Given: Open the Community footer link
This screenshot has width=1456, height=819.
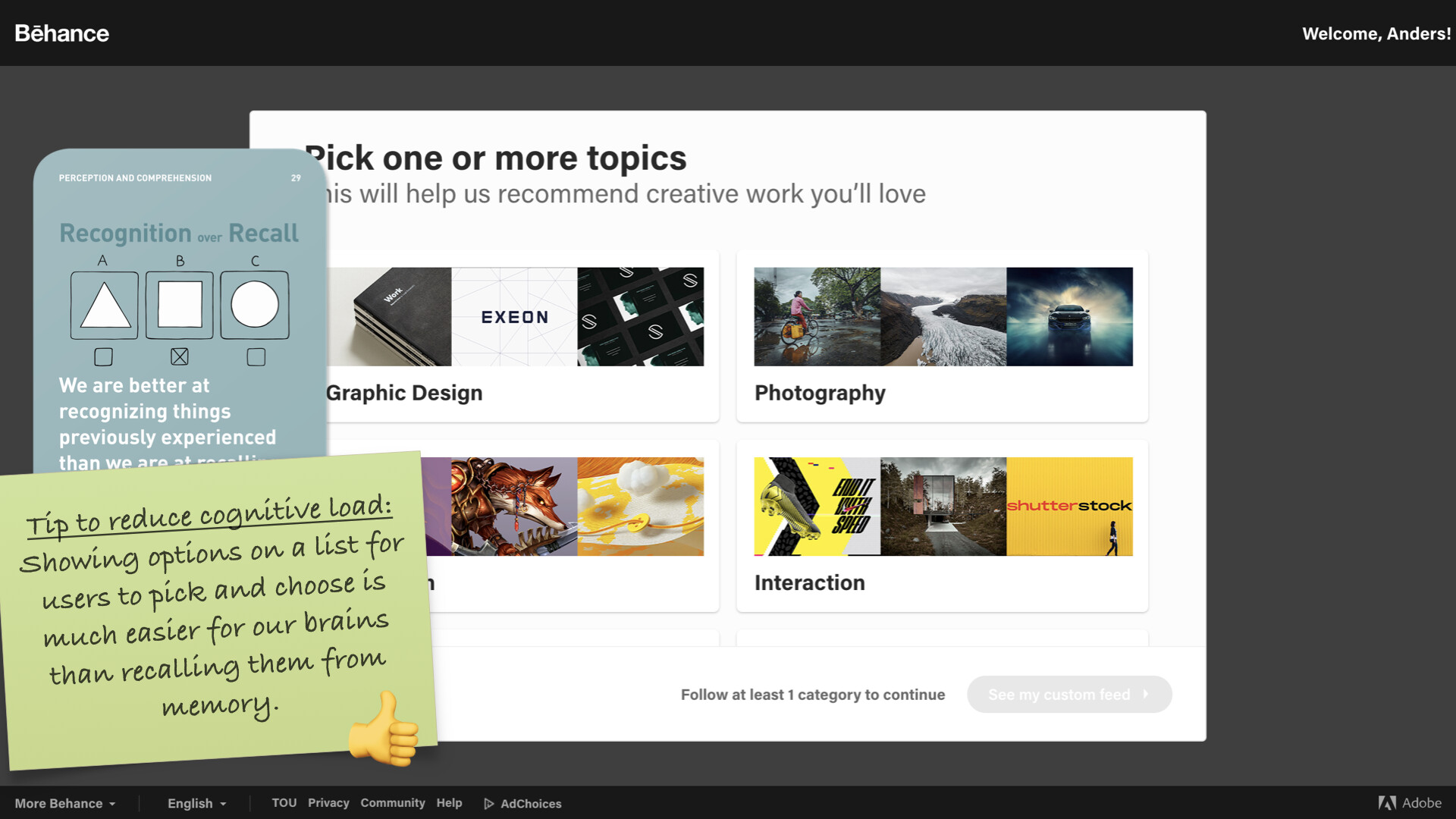Looking at the screenshot, I should tap(392, 802).
